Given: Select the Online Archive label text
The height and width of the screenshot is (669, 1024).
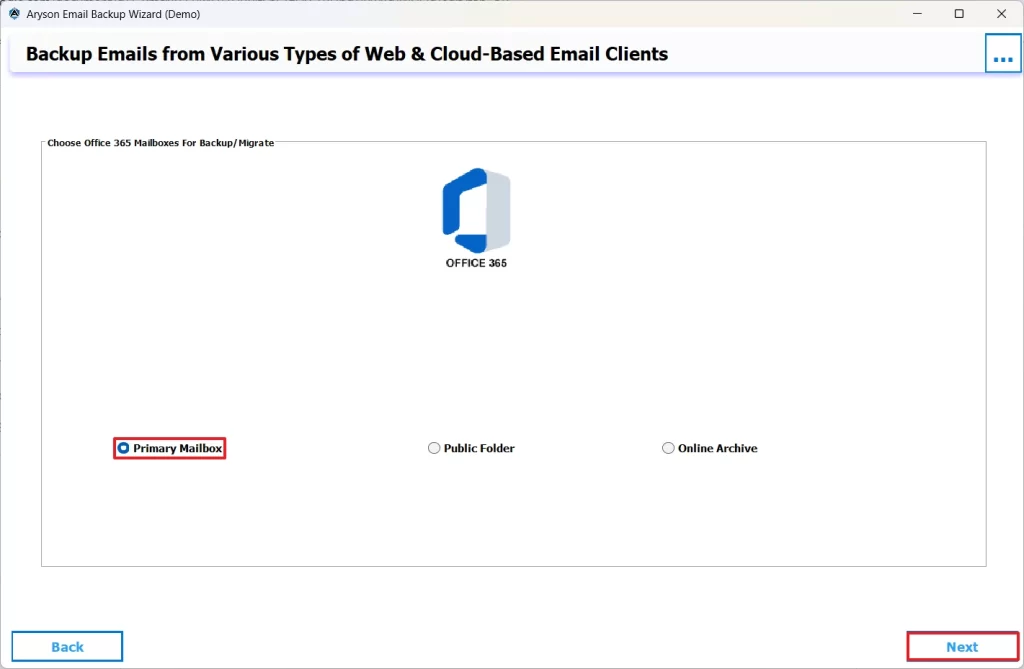Looking at the screenshot, I should click(717, 448).
